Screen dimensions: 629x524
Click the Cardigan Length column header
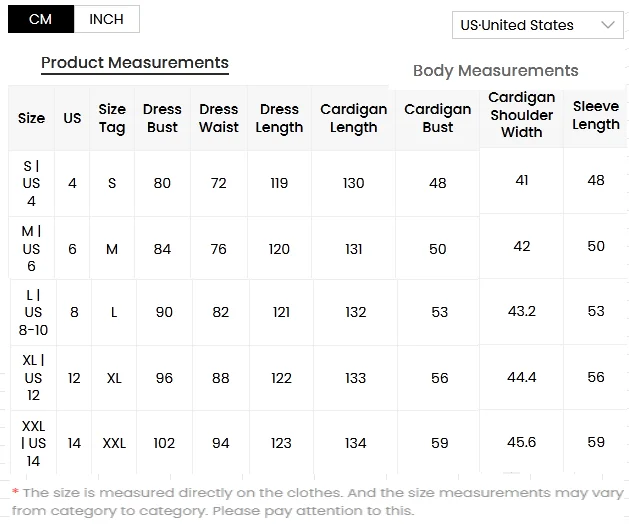coord(353,118)
